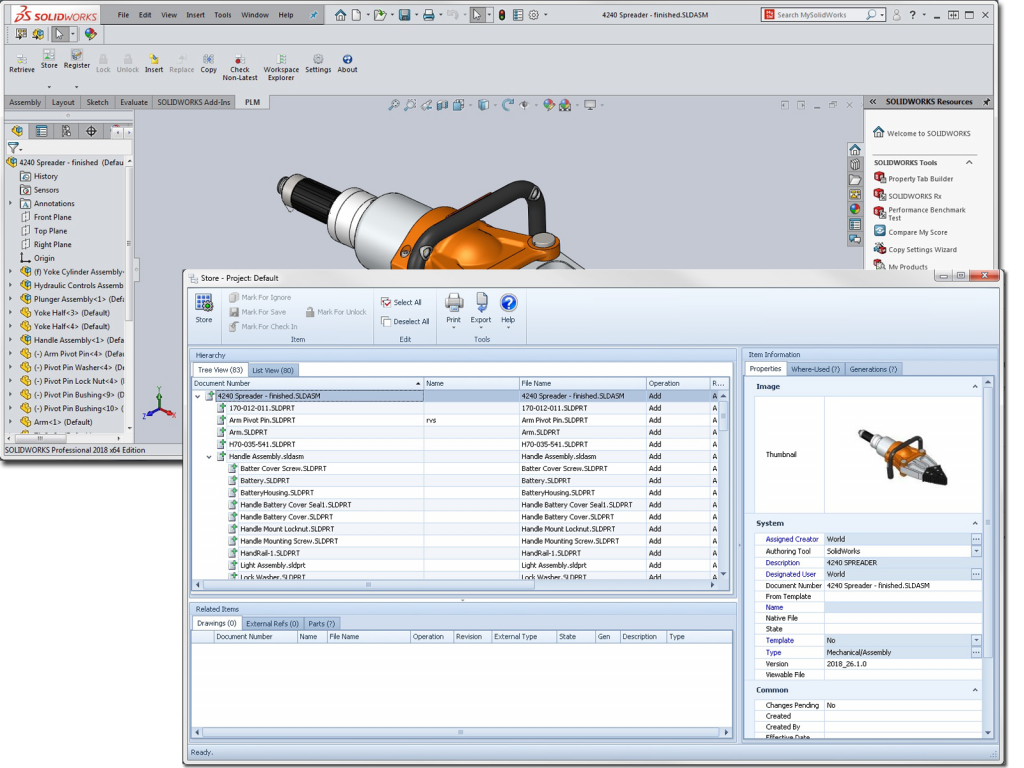Click Compare My Score link
This screenshot has width=1024, height=768.
tap(918, 232)
